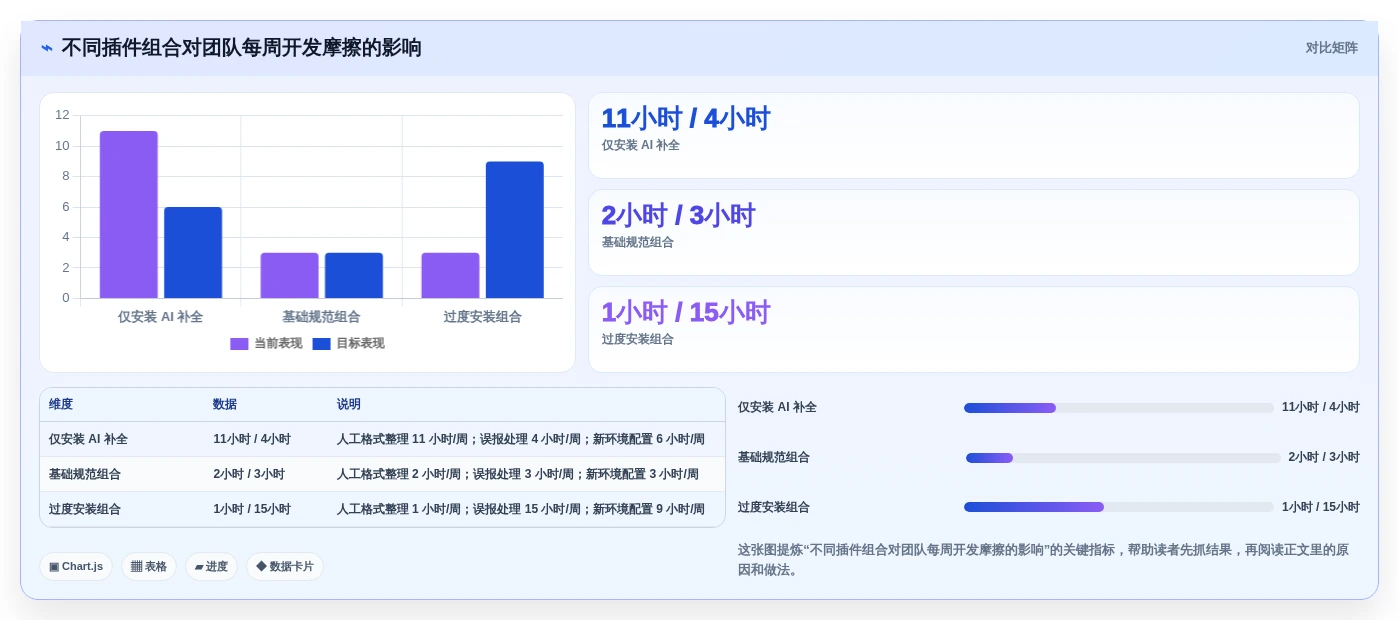Select the 数据卡片 tag chip
Viewport: 1399px width, 620px height.
285,566
